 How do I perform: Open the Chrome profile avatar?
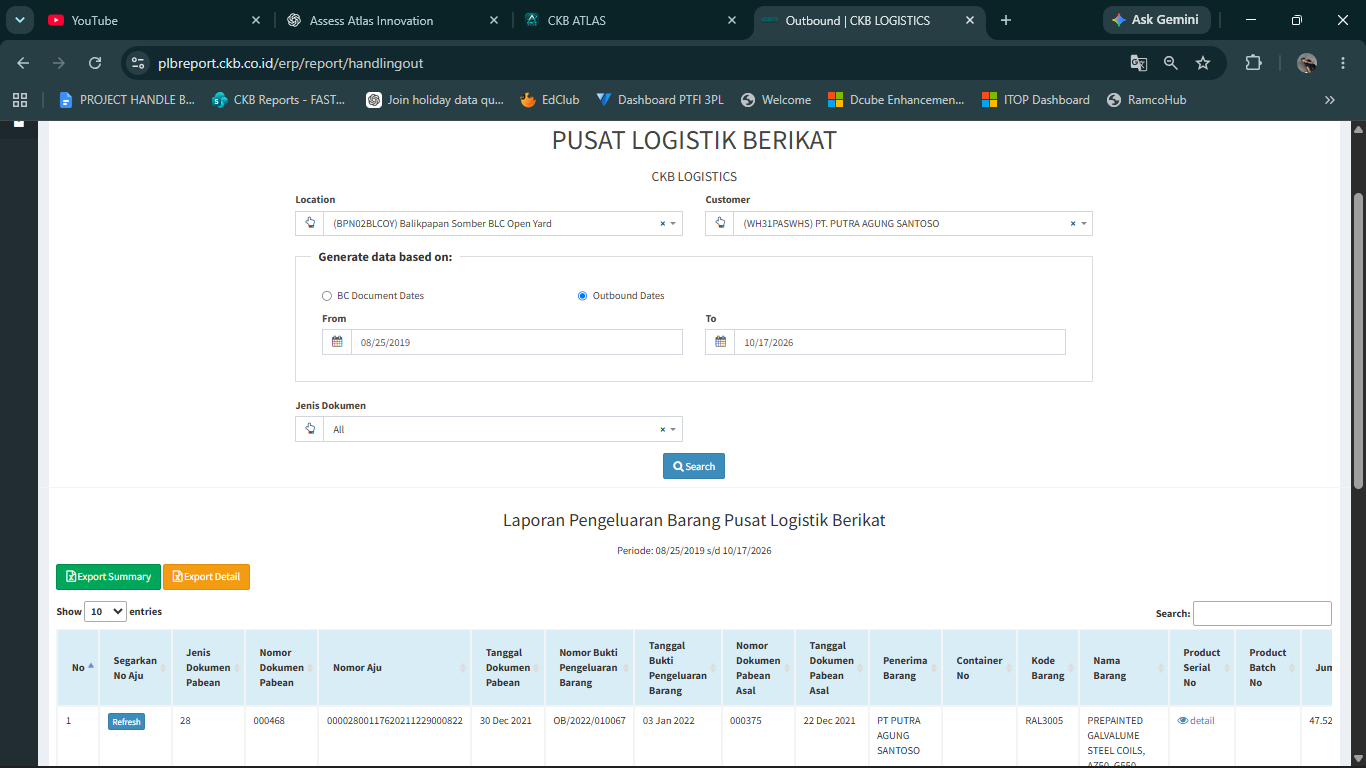(x=1307, y=63)
